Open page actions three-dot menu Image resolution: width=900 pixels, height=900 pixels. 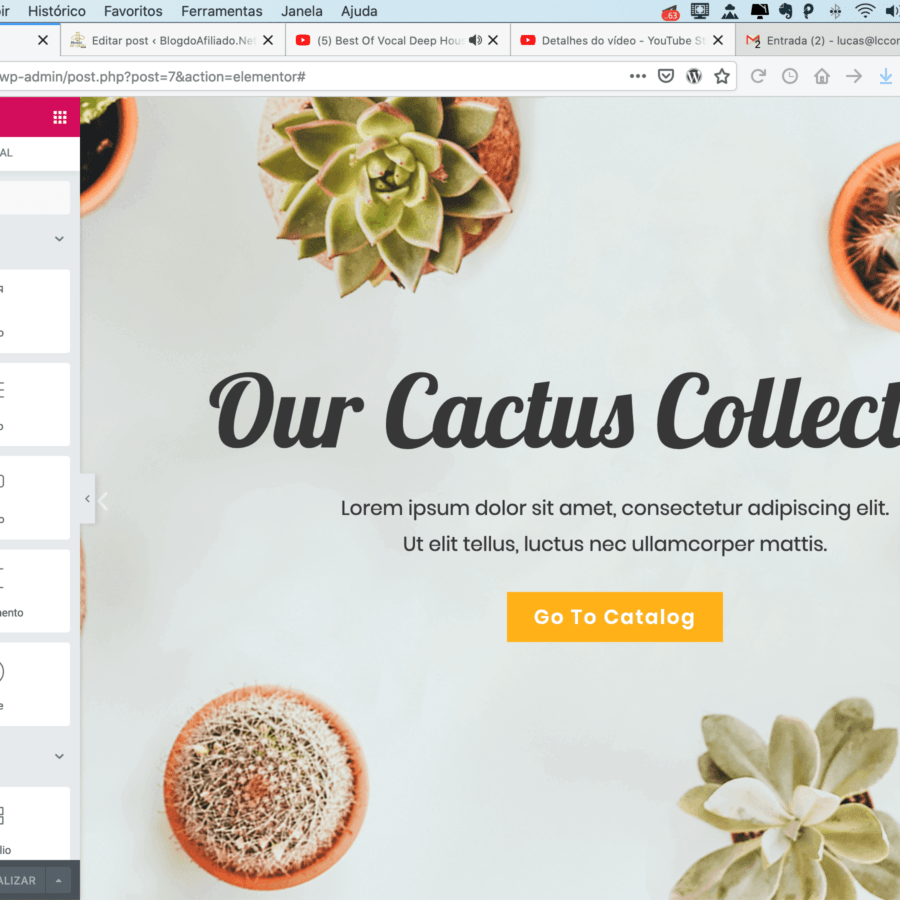pos(638,76)
